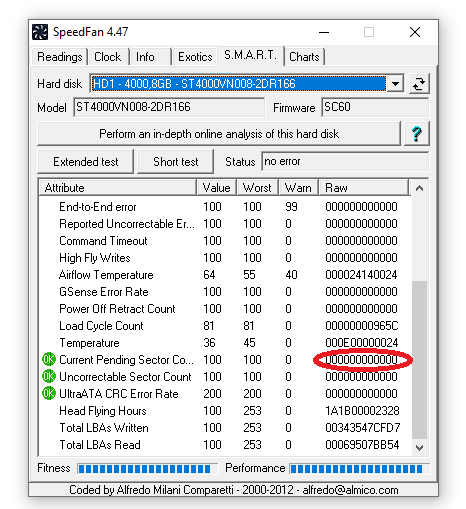The image size is (466, 509).
Task: Select UltraATA CRC Error Rate row text
Action: click(x=119, y=394)
